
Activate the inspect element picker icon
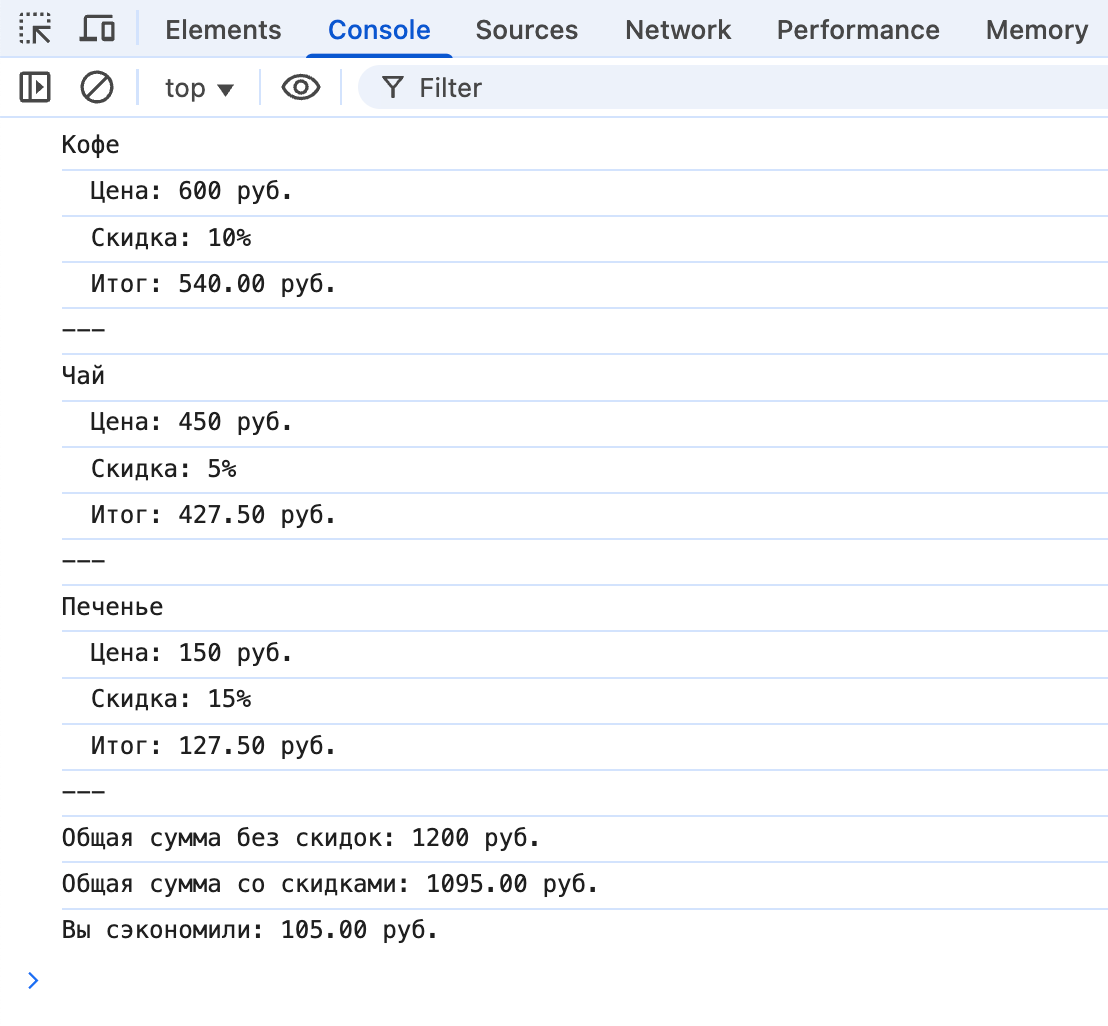[x=36, y=30]
